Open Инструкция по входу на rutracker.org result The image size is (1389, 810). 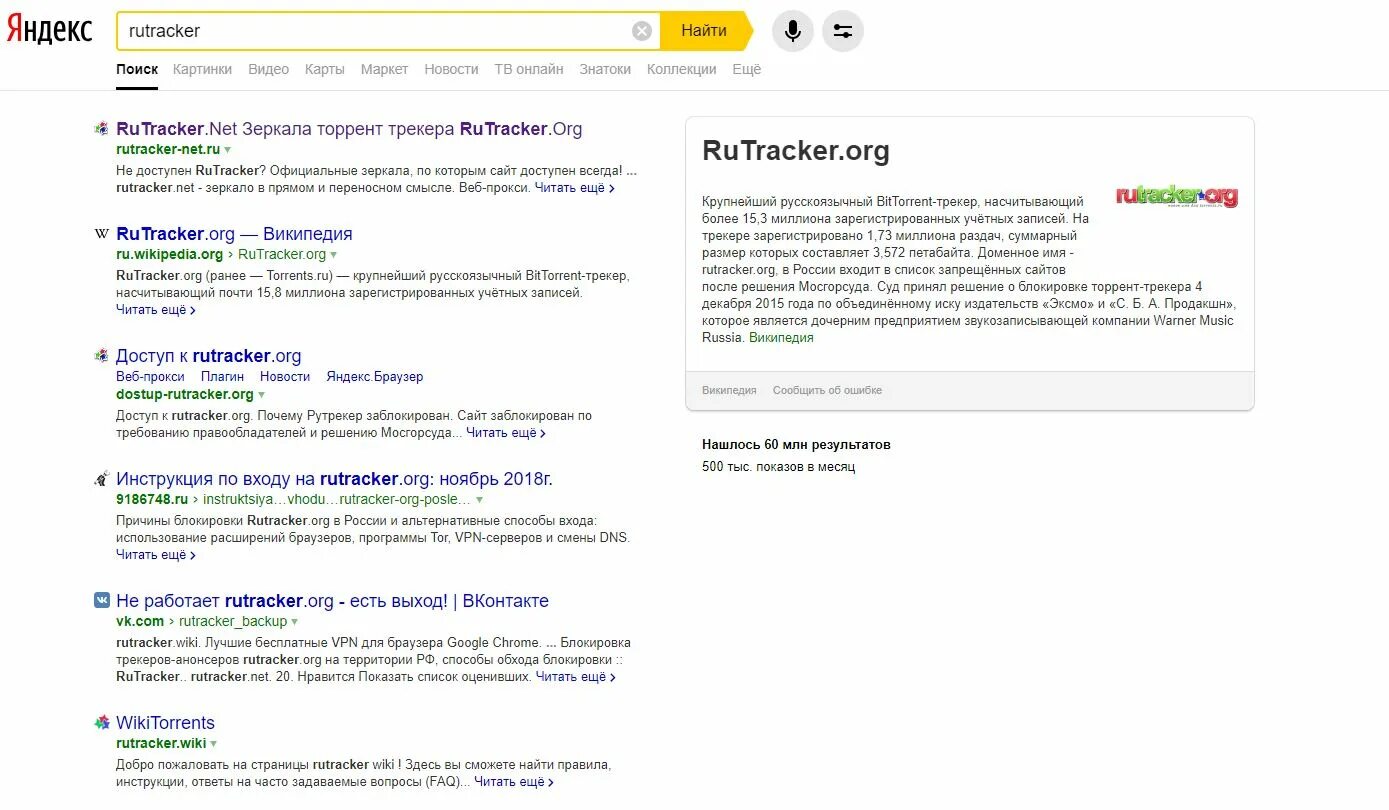(334, 479)
